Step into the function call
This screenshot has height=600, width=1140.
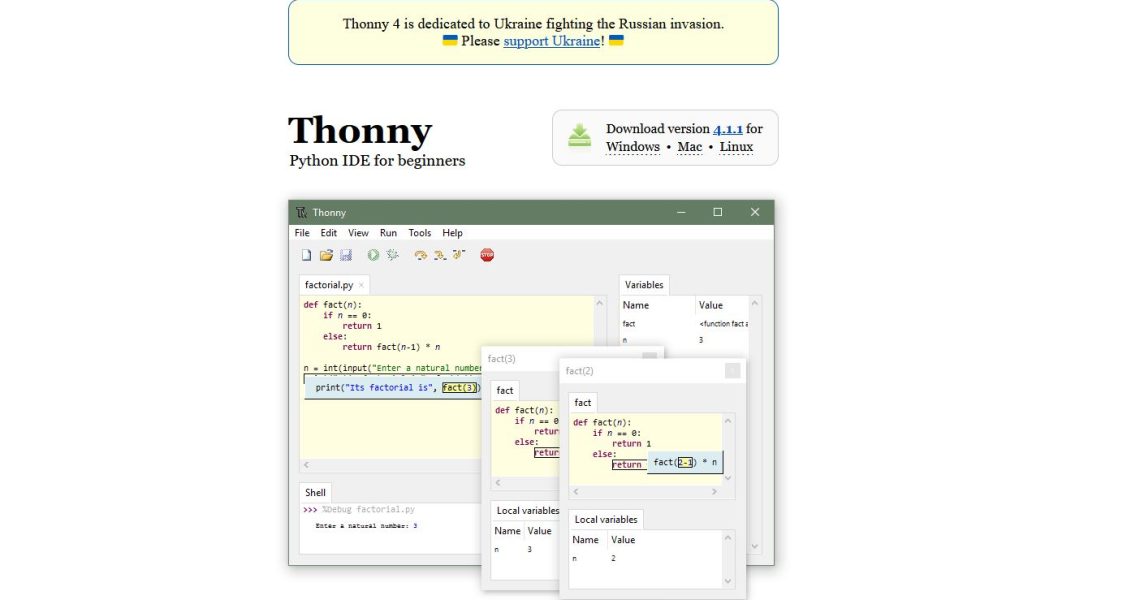click(x=440, y=255)
